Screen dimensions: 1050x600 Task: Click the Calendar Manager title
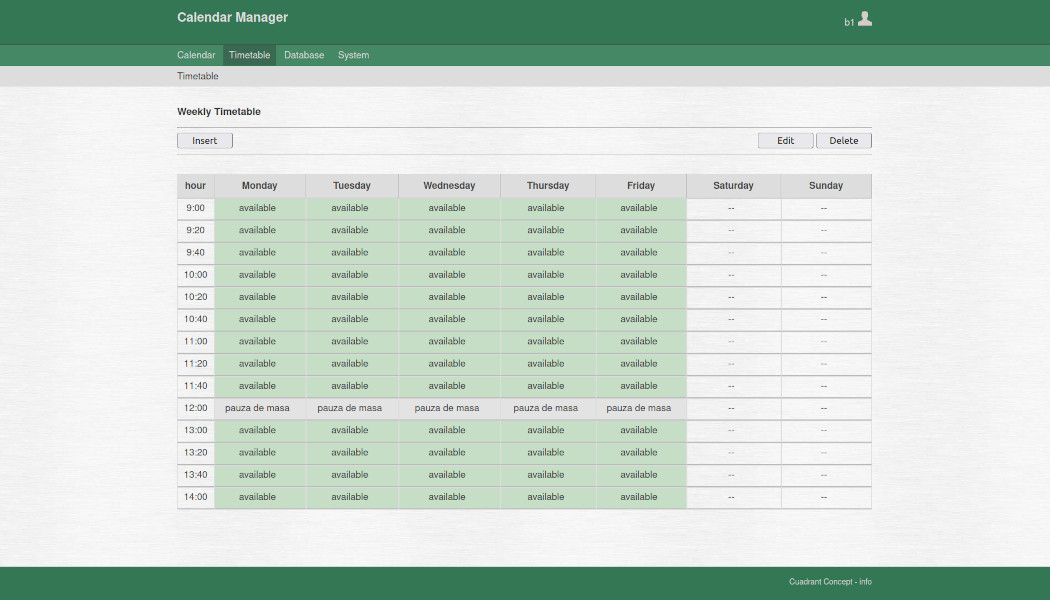(232, 17)
